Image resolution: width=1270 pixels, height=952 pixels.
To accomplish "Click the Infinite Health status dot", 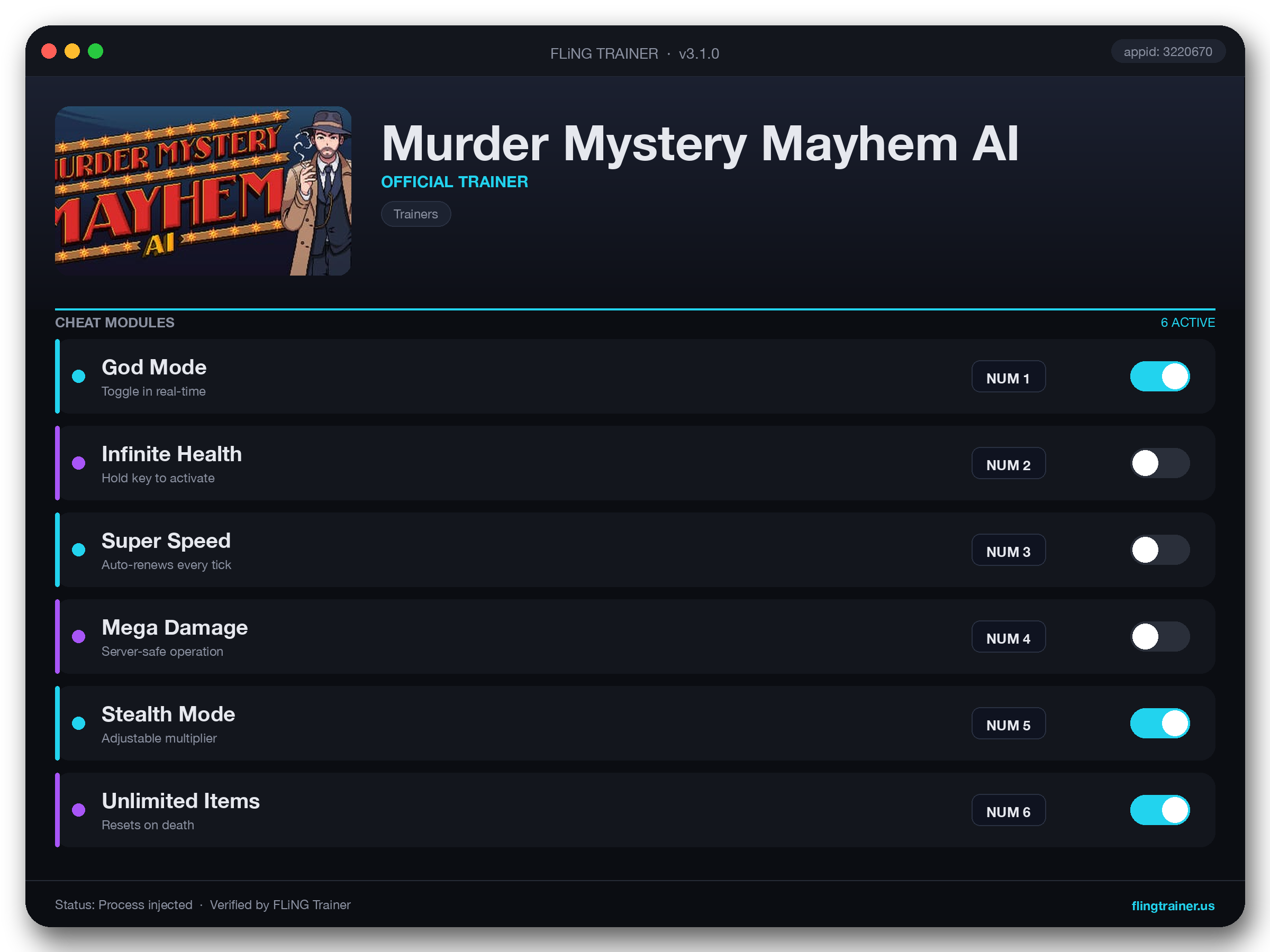I will coord(79,463).
